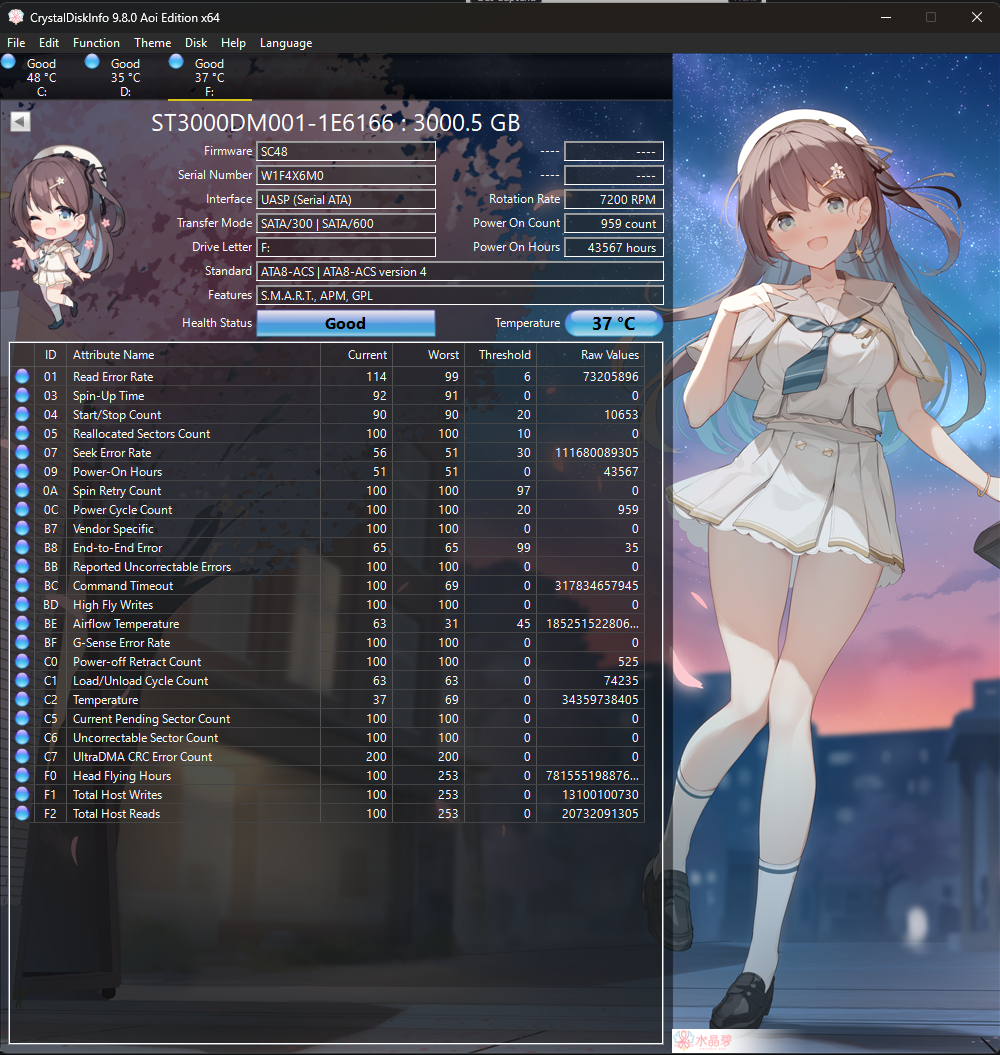
Task: Click the Features S.M.A.R.T. field
Action: (x=460, y=295)
